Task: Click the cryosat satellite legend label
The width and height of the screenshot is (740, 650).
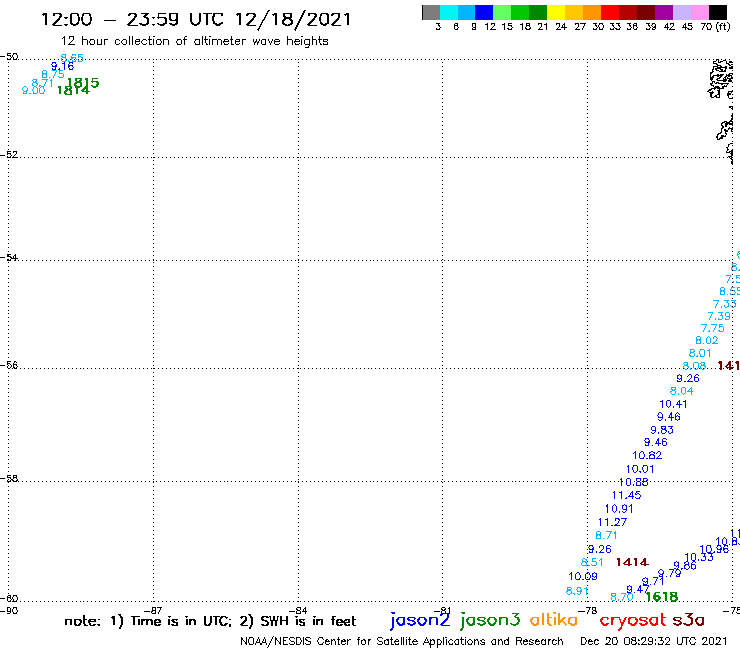Action: coord(632,620)
